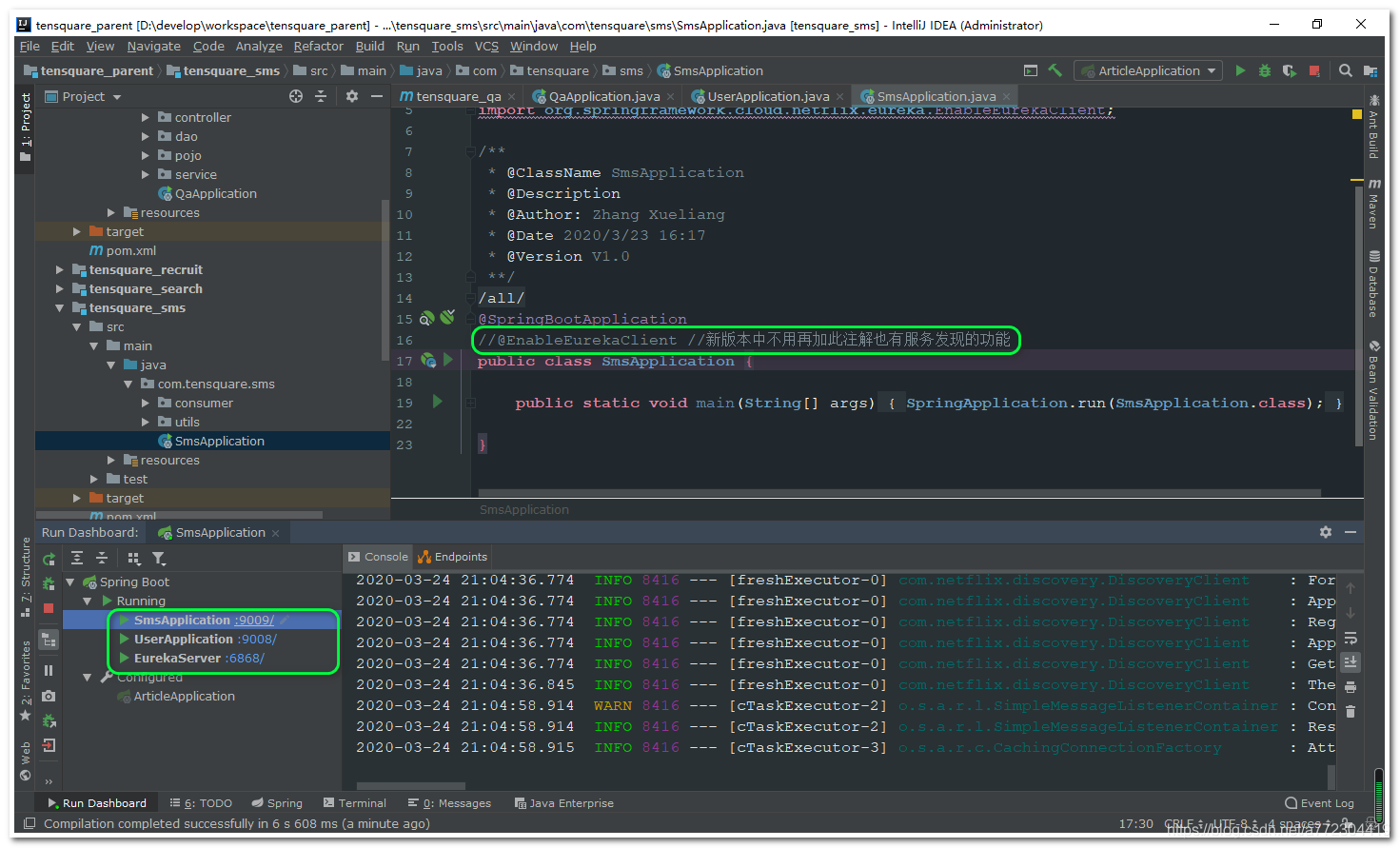Hide the Project panel with minus icon
Image resolution: width=1400 pixels, height=848 pixels.
coord(377,96)
